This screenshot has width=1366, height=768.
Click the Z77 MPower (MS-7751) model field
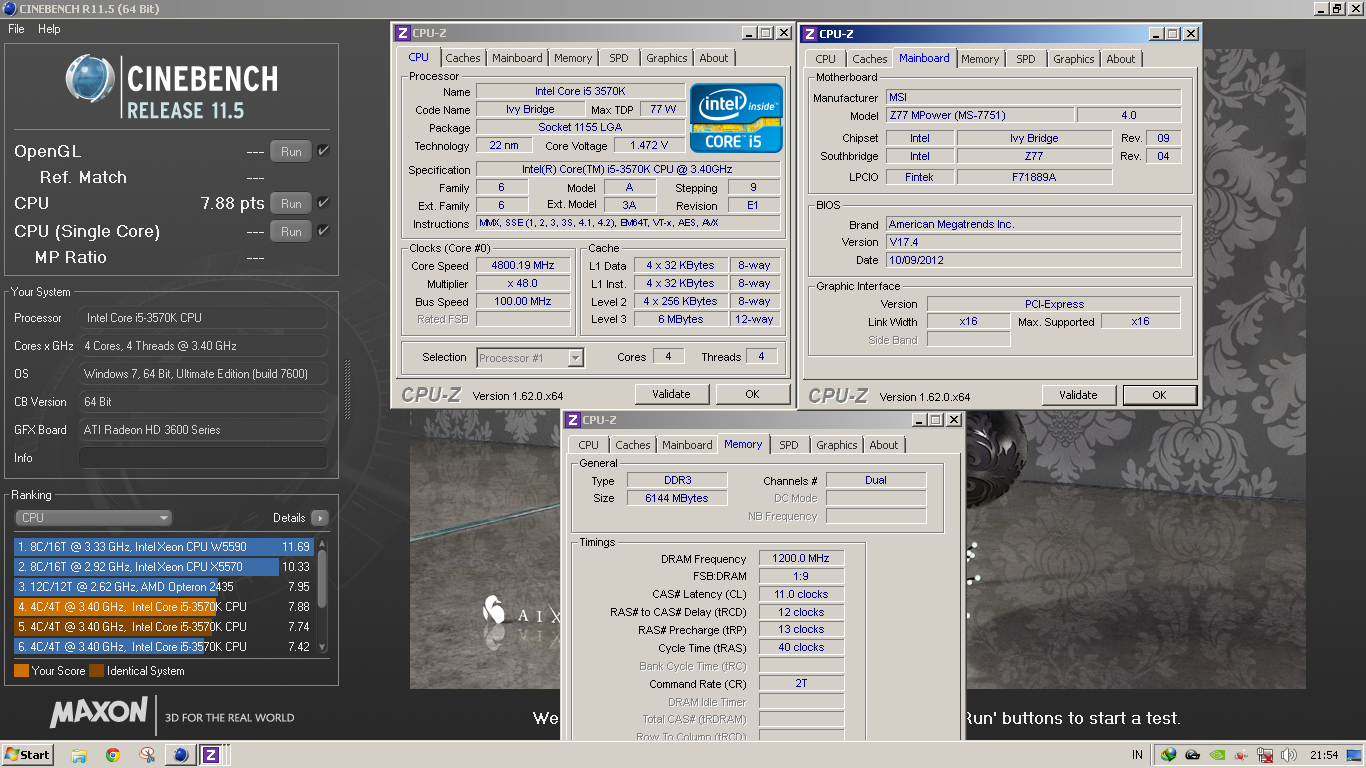click(980, 116)
